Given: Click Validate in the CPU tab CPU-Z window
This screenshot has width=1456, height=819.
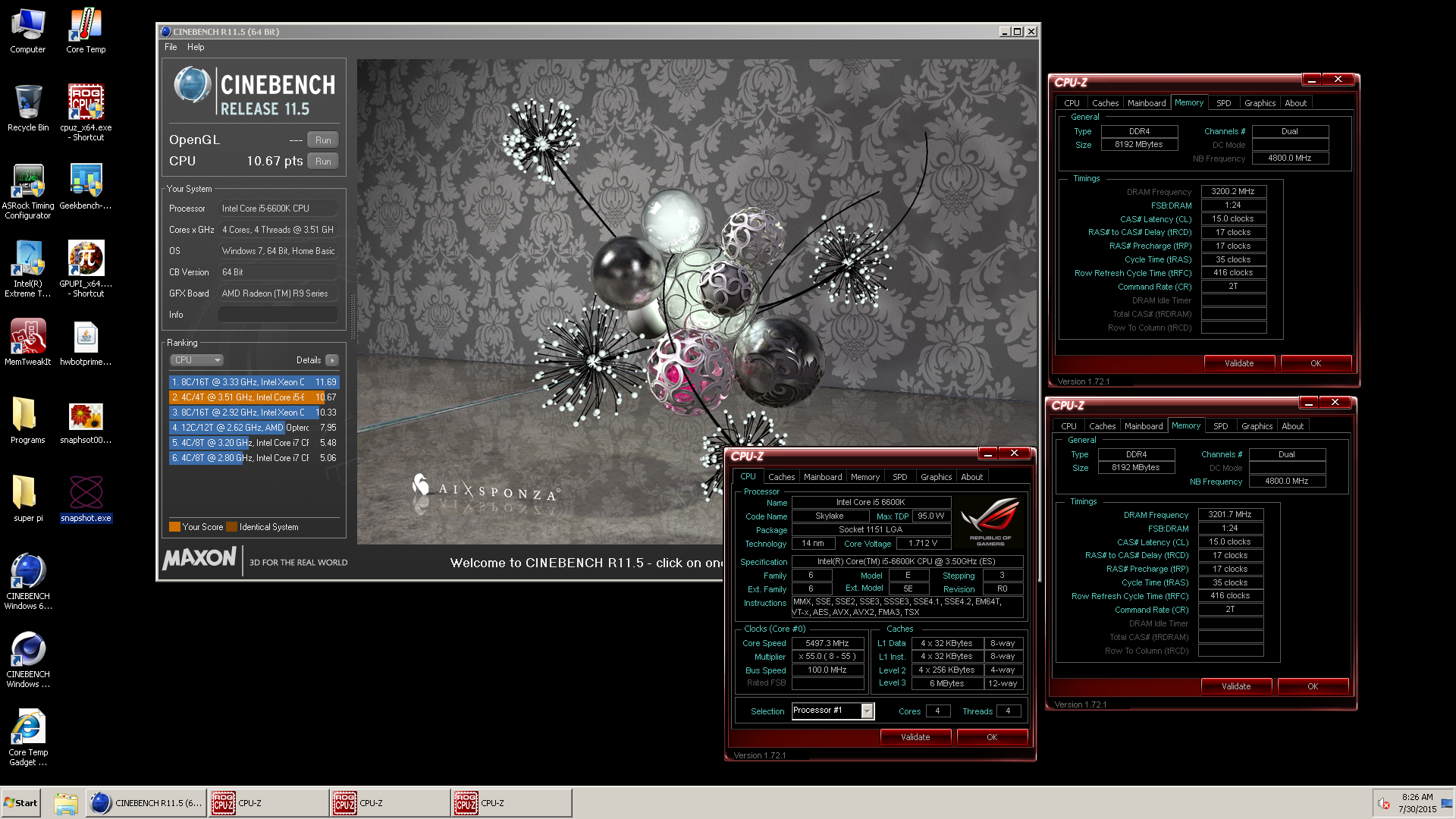Looking at the screenshot, I should click(915, 737).
